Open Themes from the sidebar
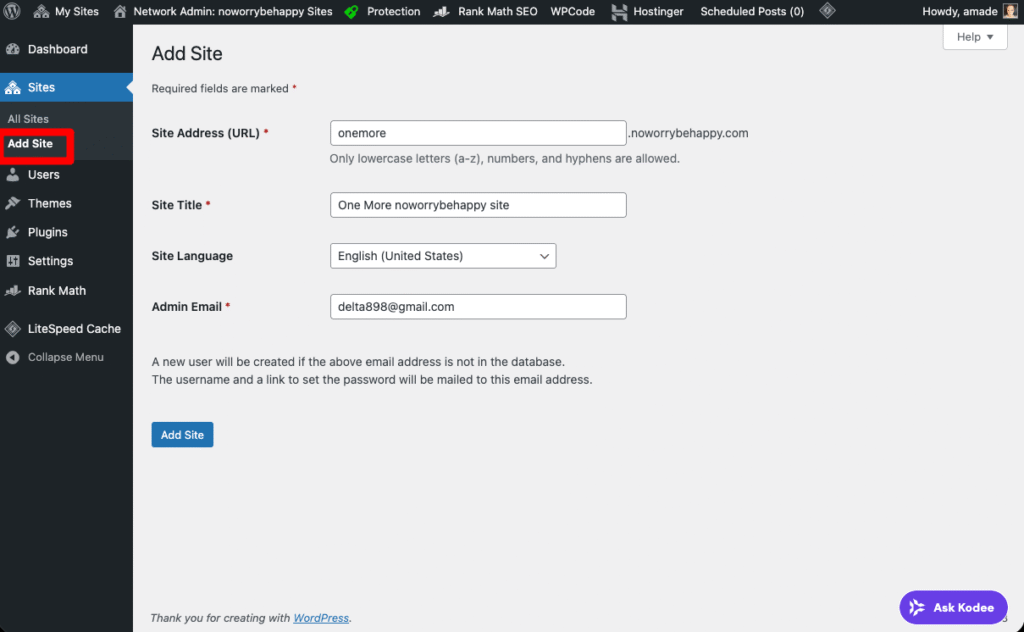Viewport: 1024px width, 632px height. click(x=49, y=203)
